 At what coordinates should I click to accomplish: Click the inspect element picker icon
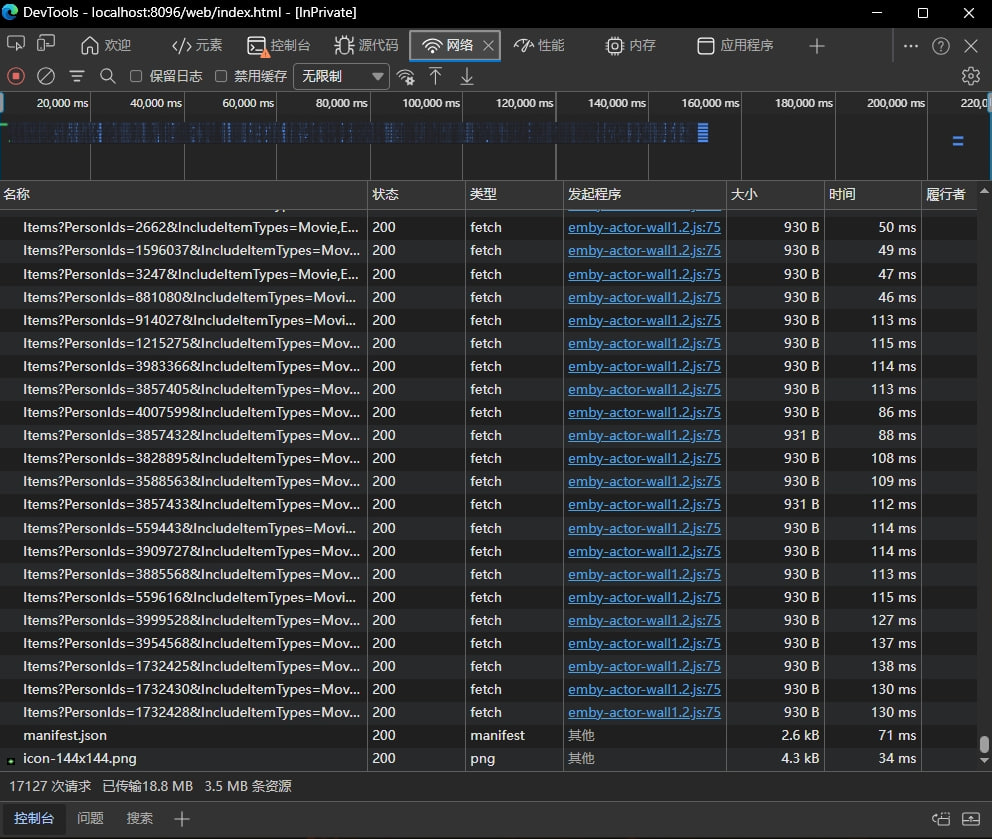click(16, 44)
